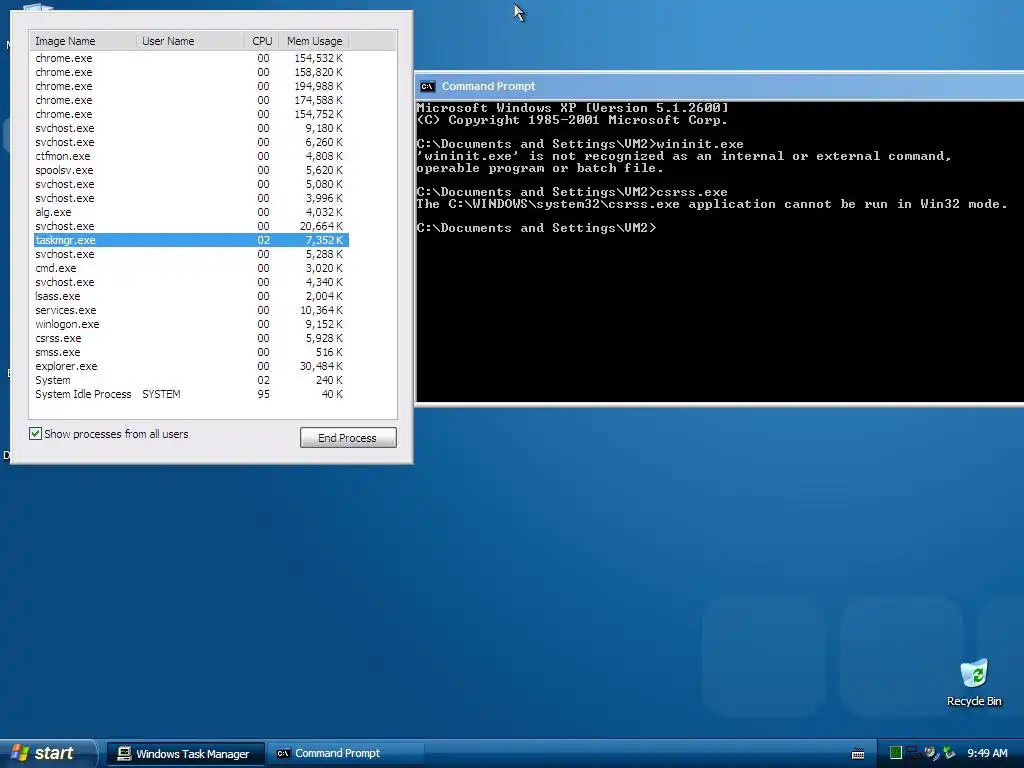1024x768 pixels.
Task: Select the svchost.exe process using 5,080 K
Action: coord(191,184)
